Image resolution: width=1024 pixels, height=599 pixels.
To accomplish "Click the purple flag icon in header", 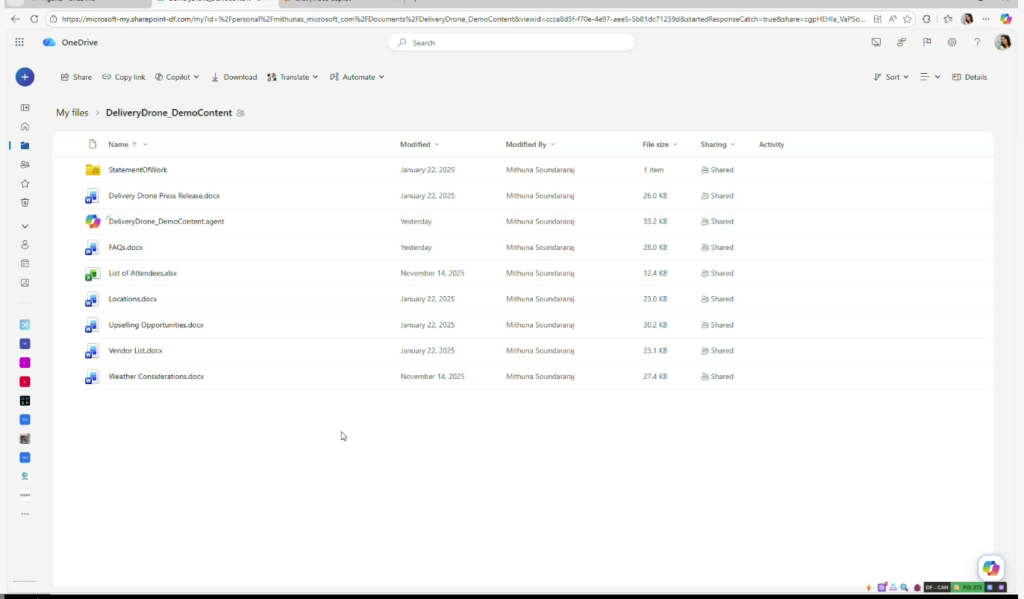I will click(927, 42).
